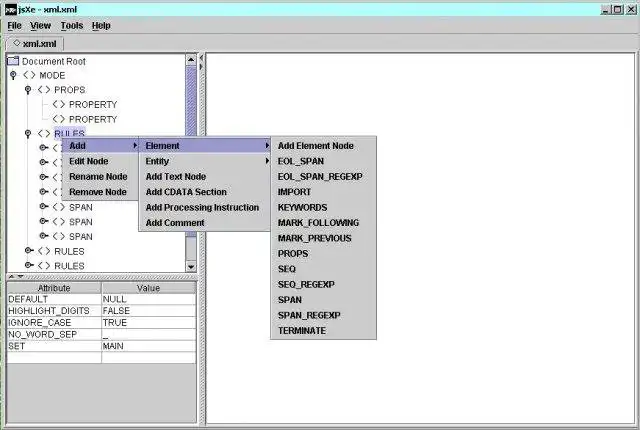Viewport: 640px width, 430px height.
Task: Add a KEYWORDS element
Action: (x=323, y=207)
